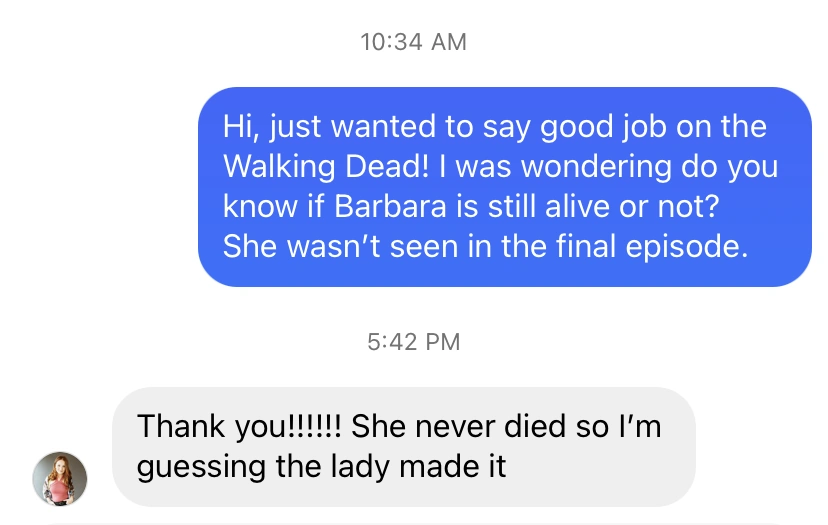Select the blue sent message bubble
This screenshot has width=828, height=525.
click(504, 187)
